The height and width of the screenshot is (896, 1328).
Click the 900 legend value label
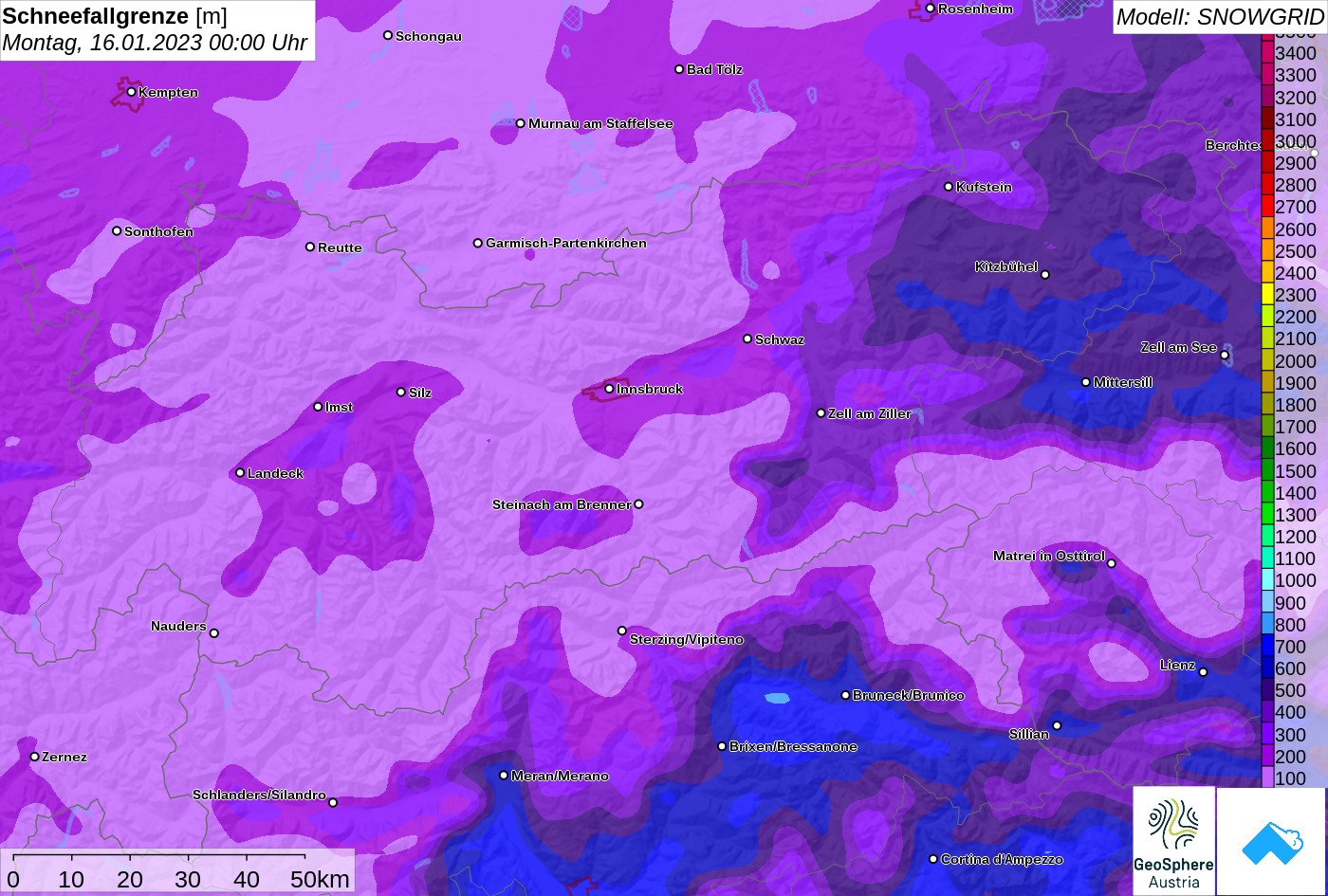[1290, 603]
